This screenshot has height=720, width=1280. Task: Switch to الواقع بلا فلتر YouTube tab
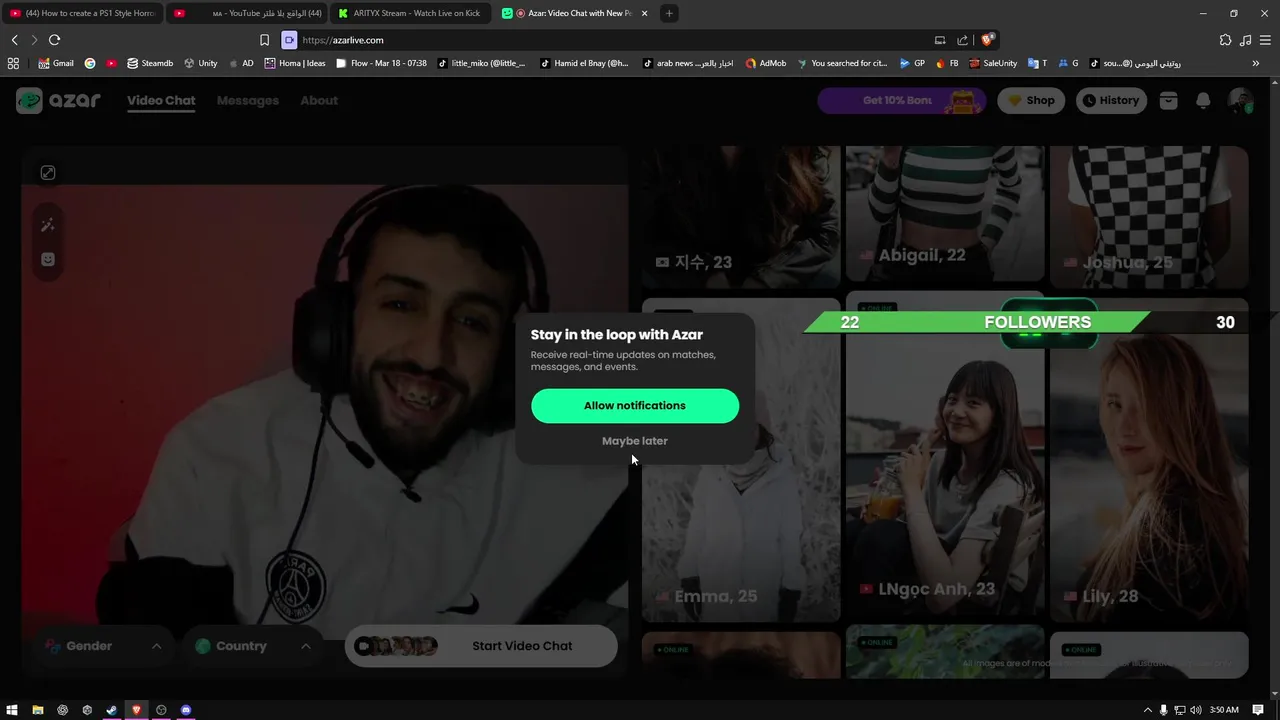(x=247, y=13)
